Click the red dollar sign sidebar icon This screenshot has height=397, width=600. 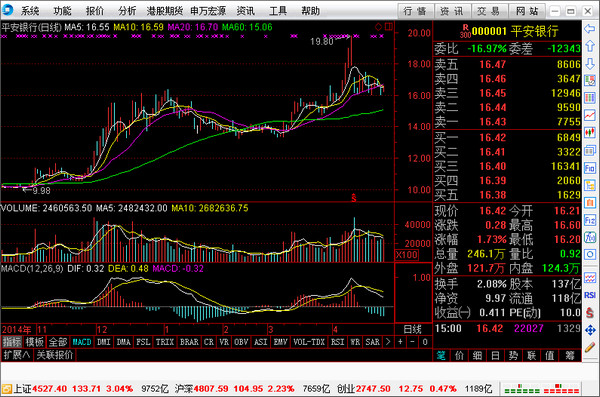pyautogui.click(x=590, y=313)
